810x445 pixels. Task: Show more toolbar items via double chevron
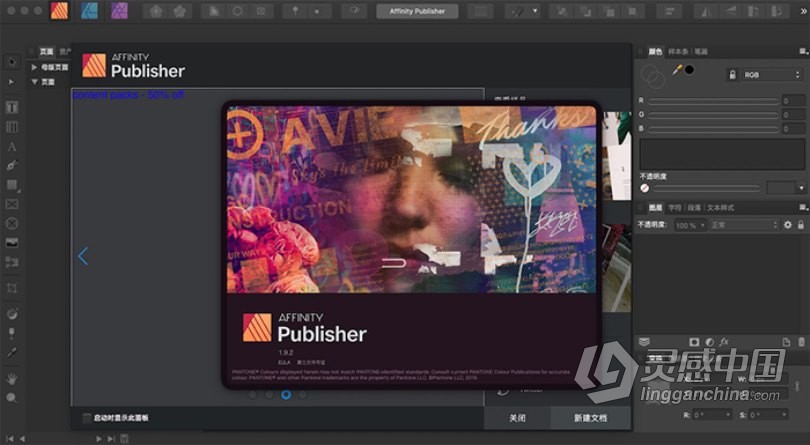click(803, 11)
